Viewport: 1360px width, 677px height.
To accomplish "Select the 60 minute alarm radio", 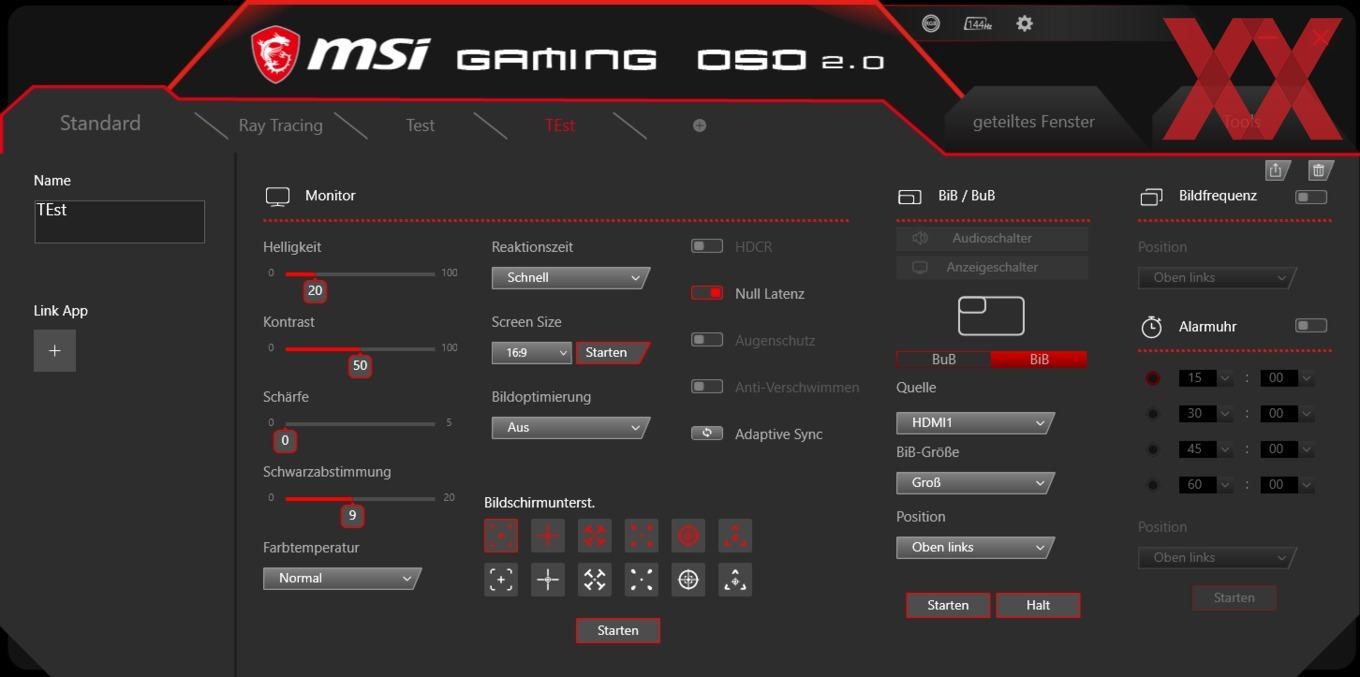I will tap(1153, 485).
